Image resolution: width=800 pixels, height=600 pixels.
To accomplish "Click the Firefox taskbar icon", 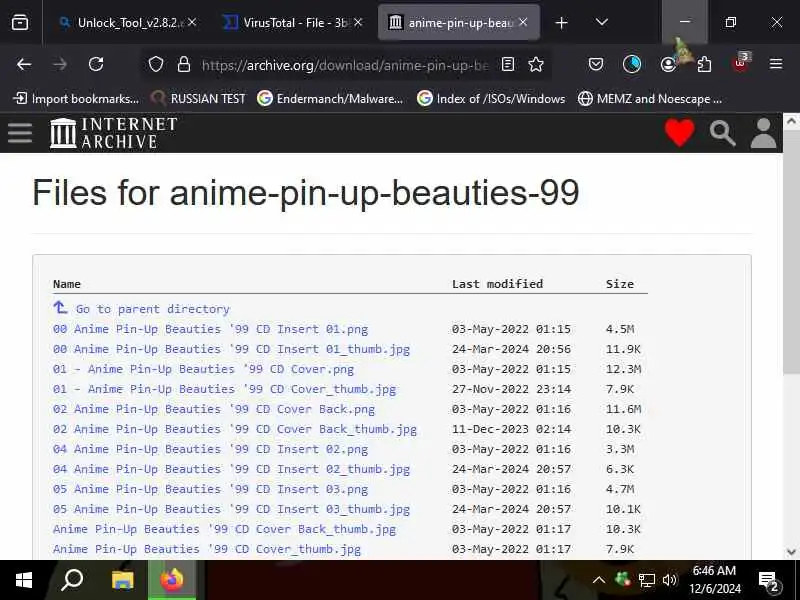I will click(172, 580).
